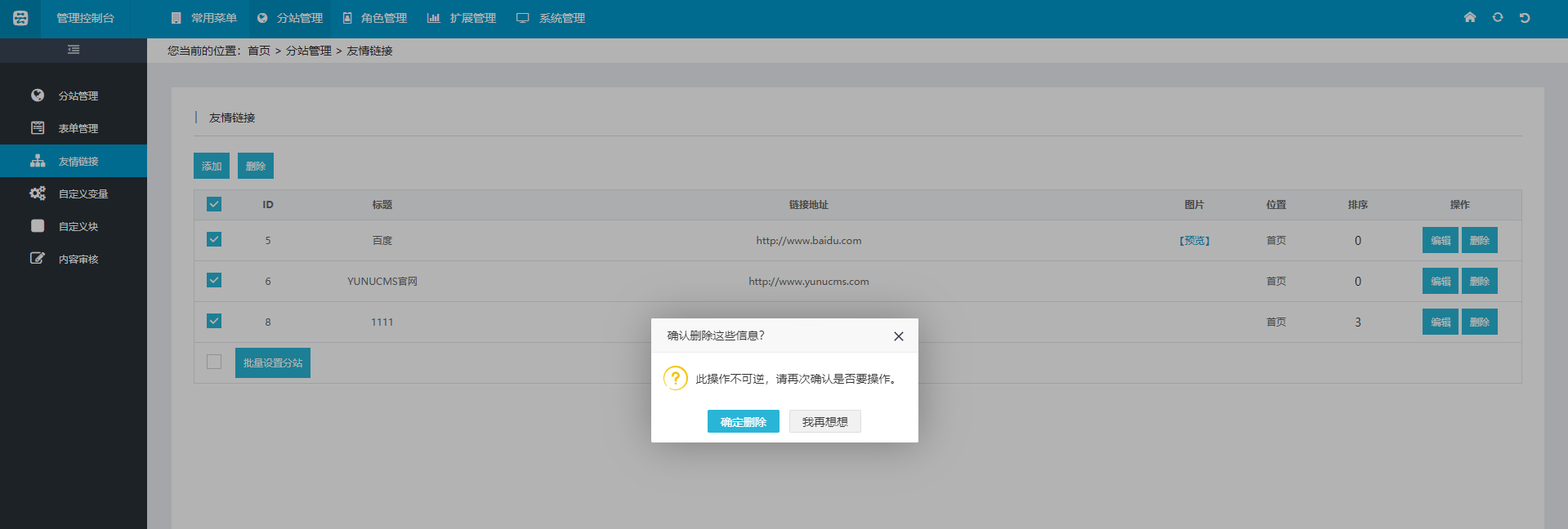Click the home icon in top bar
Viewport: 1568px width, 529px height.
pos(1470,17)
